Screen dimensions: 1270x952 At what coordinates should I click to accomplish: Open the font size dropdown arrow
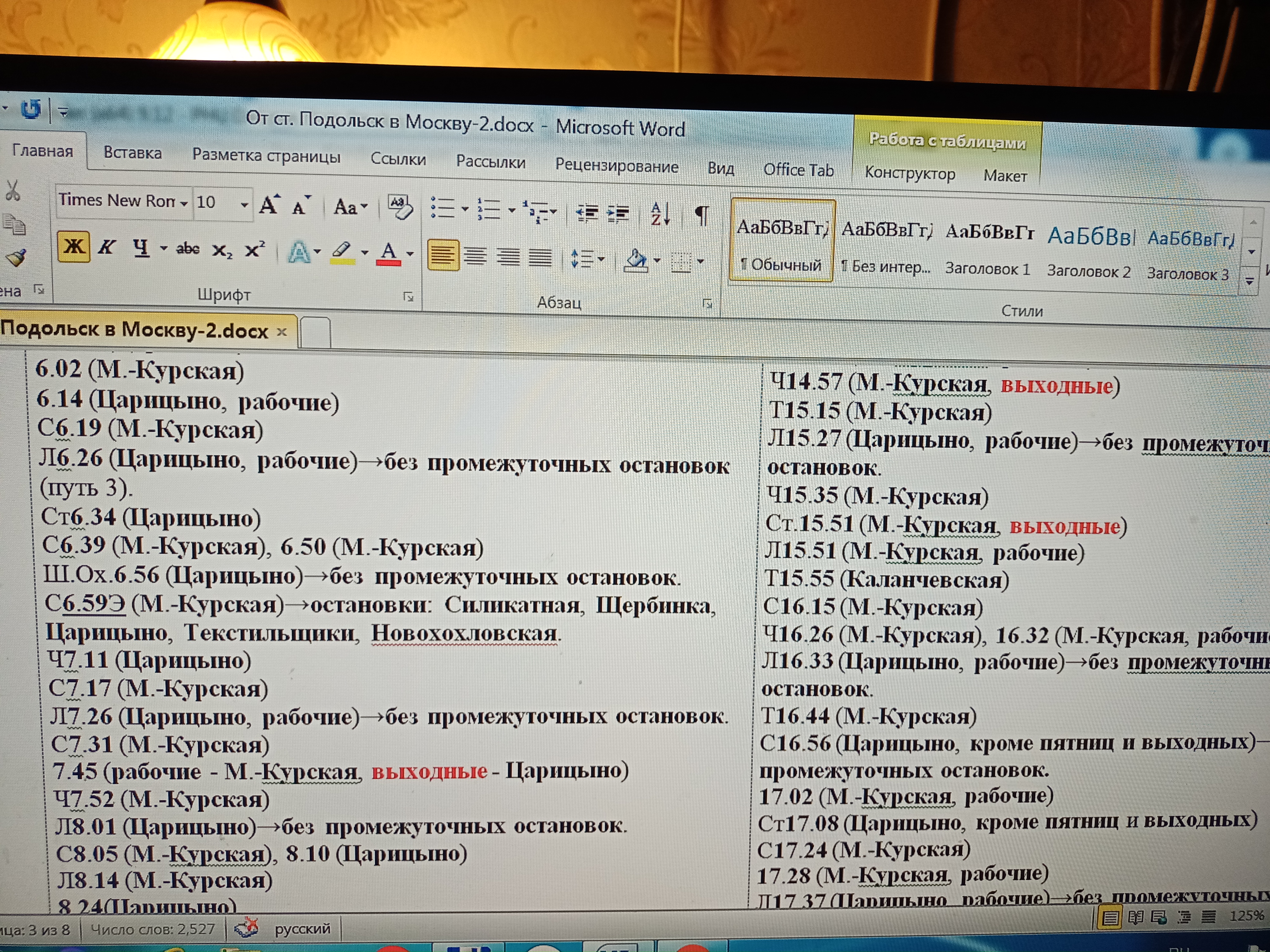tap(244, 204)
